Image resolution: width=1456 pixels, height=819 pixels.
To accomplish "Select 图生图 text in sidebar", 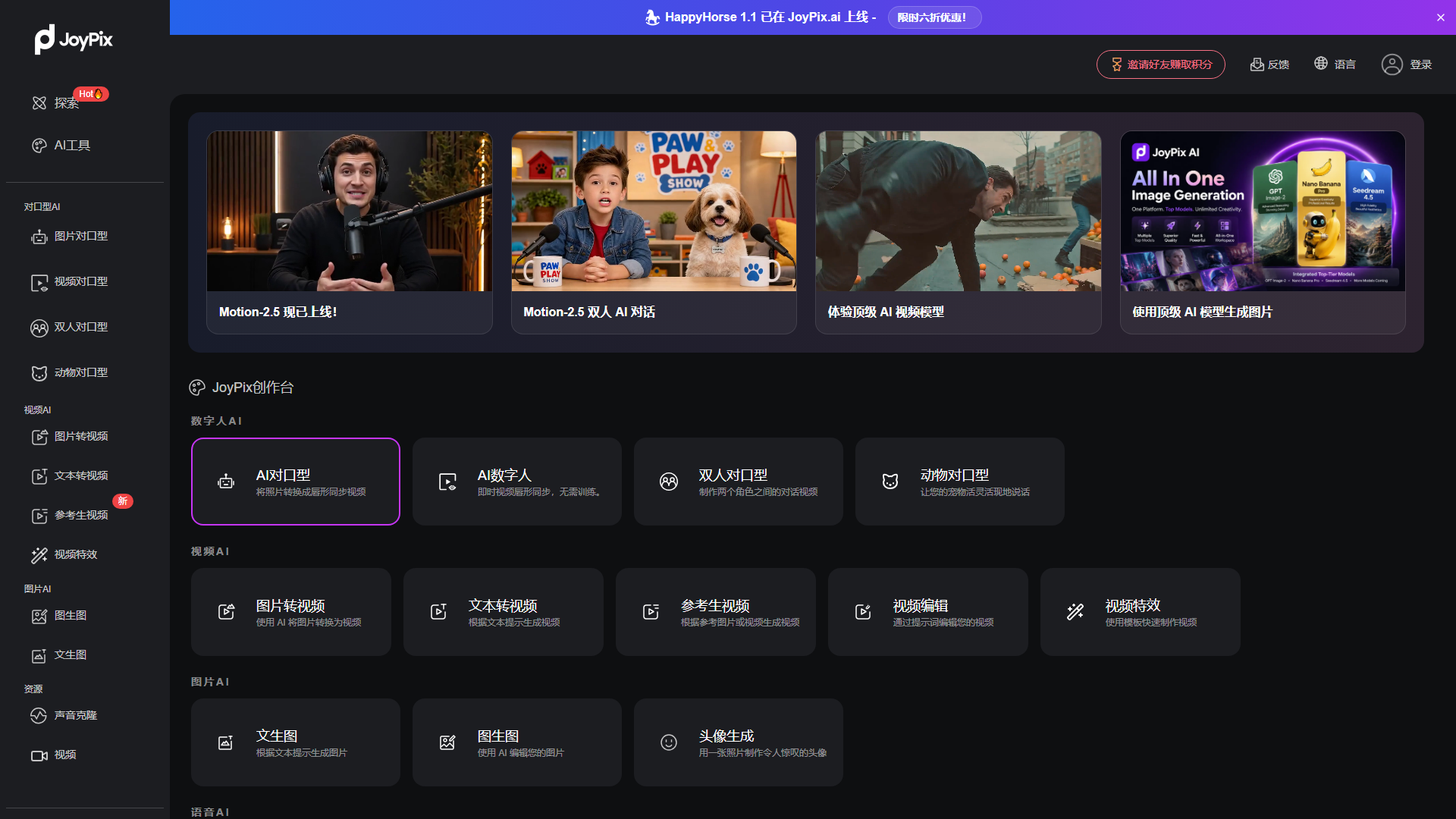I will (71, 616).
